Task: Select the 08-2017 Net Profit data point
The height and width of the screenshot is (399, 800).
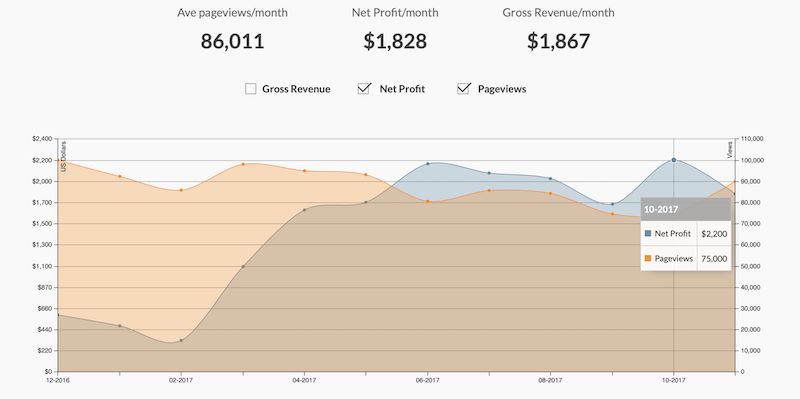Action: (x=550, y=179)
